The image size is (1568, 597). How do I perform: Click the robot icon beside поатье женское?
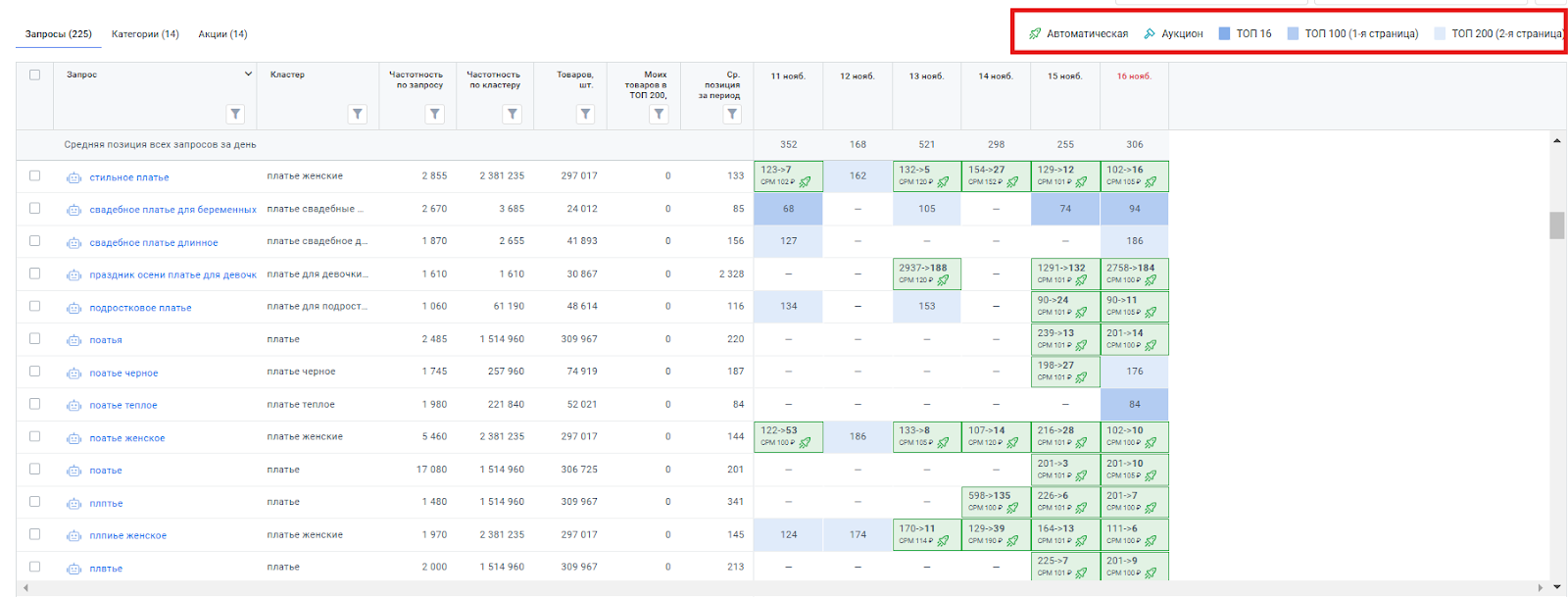coord(73,438)
